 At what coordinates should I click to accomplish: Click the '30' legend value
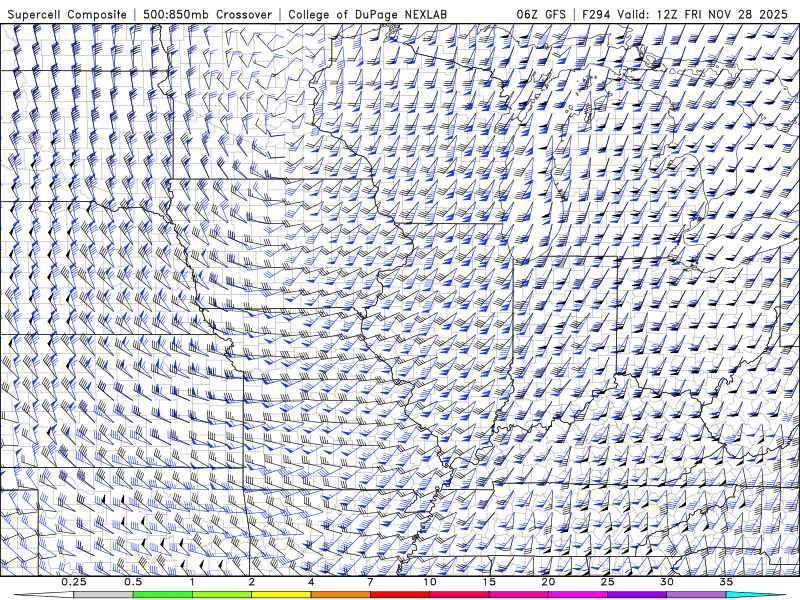pyautogui.click(x=666, y=582)
